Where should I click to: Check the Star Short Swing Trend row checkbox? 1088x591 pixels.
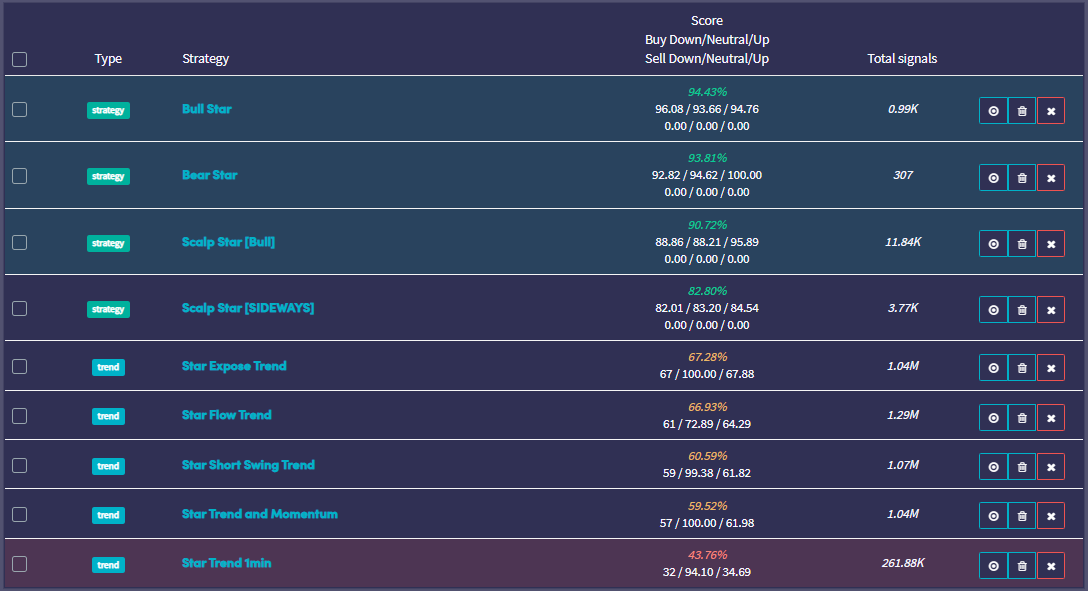click(19, 465)
